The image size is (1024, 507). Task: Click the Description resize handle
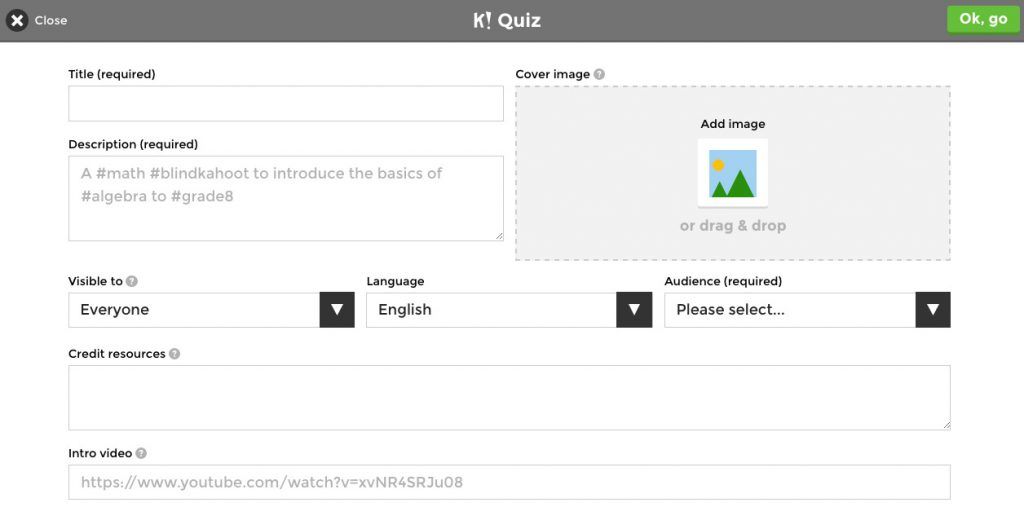pyautogui.click(x=499, y=236)
